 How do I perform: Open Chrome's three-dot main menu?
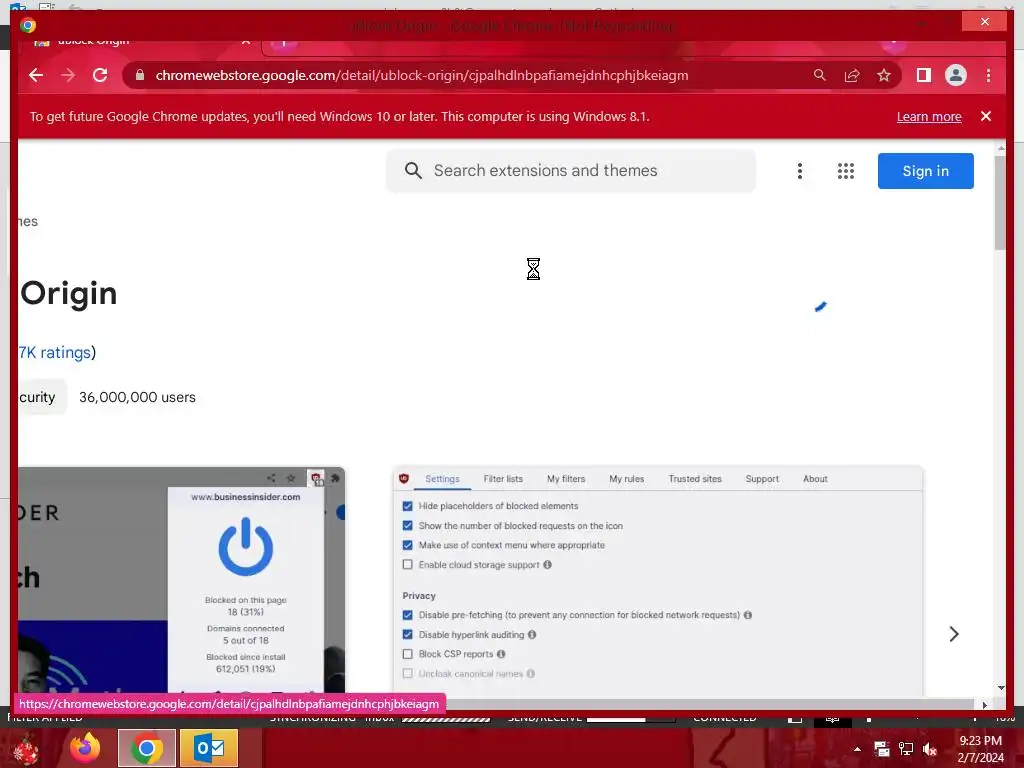click(988, 75)
